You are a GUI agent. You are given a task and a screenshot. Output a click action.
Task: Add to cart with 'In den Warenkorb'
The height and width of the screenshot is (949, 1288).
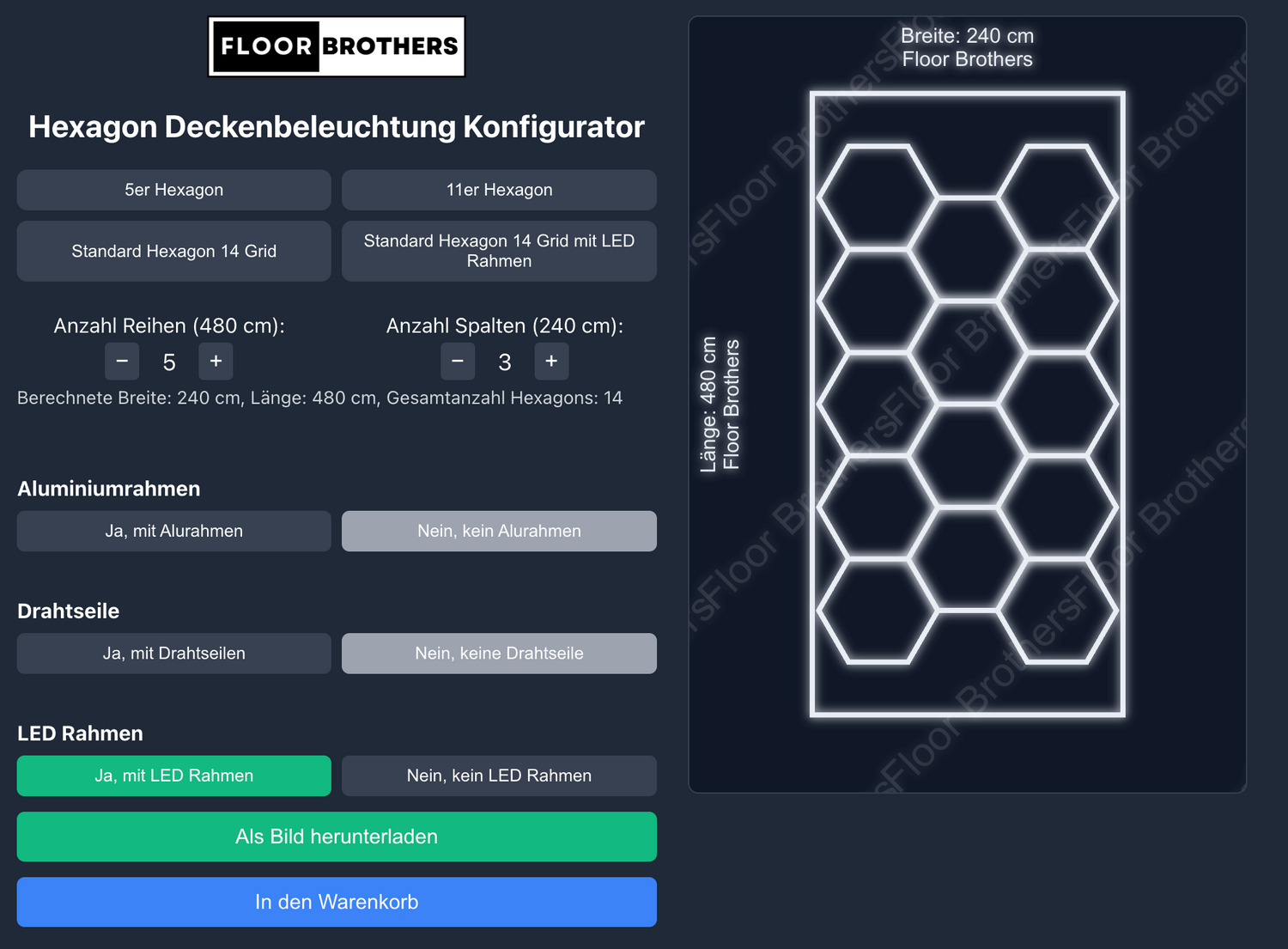pos(337,902)
